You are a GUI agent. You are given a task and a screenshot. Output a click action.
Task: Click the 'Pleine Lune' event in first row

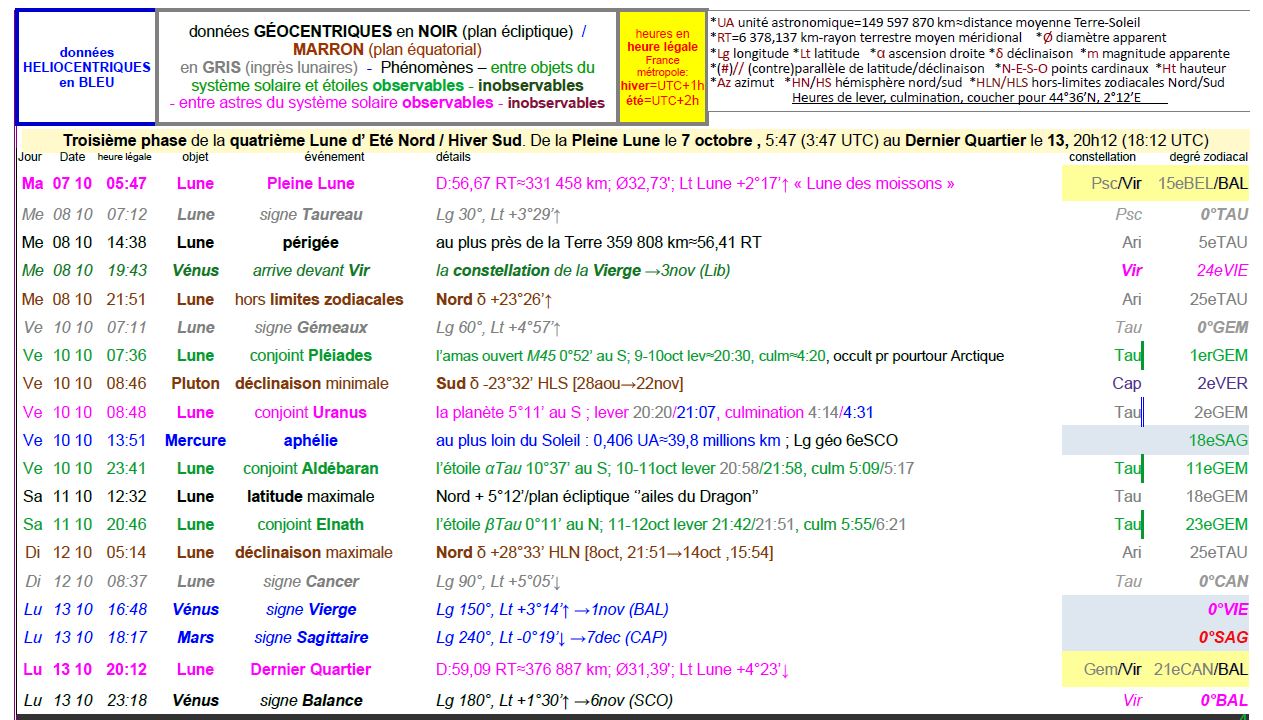coord(309,184)
